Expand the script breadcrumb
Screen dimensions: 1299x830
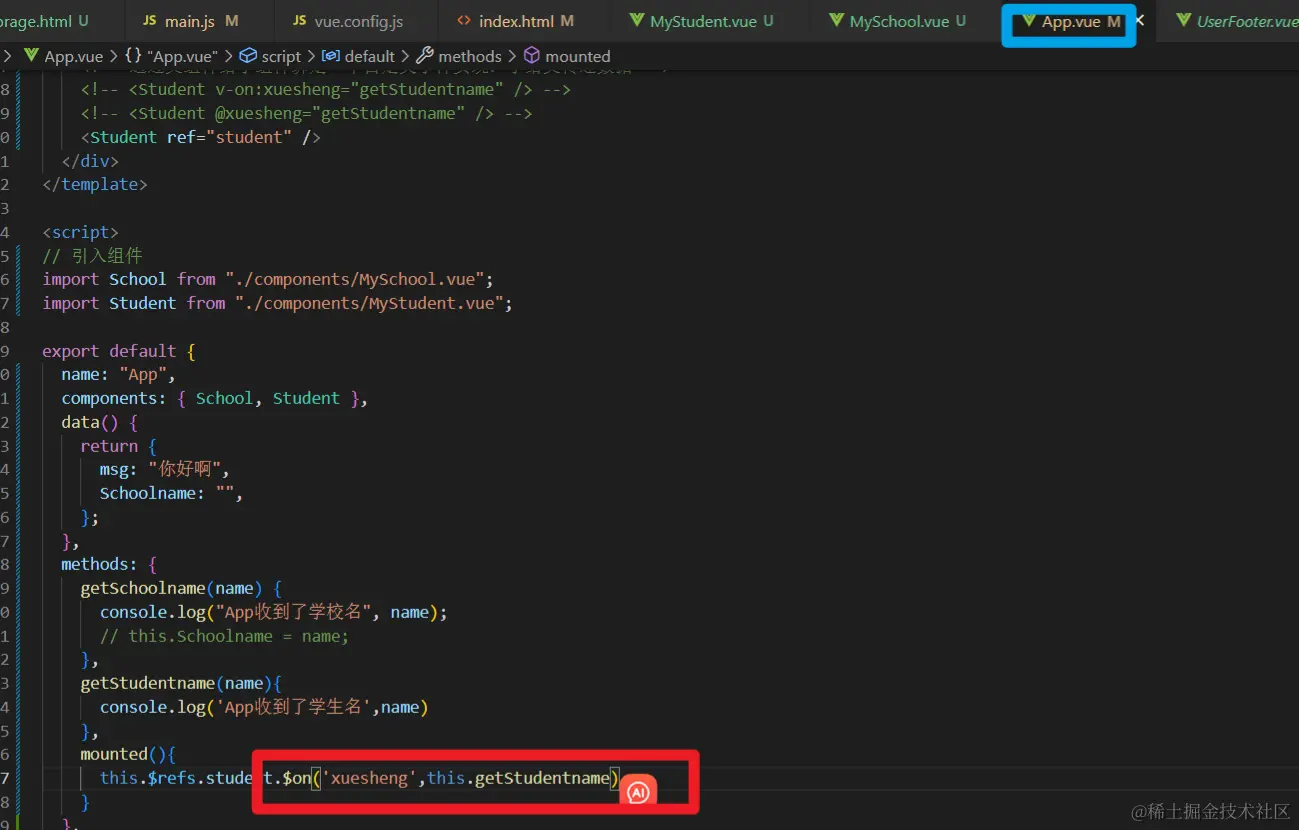tap(270, 56)
